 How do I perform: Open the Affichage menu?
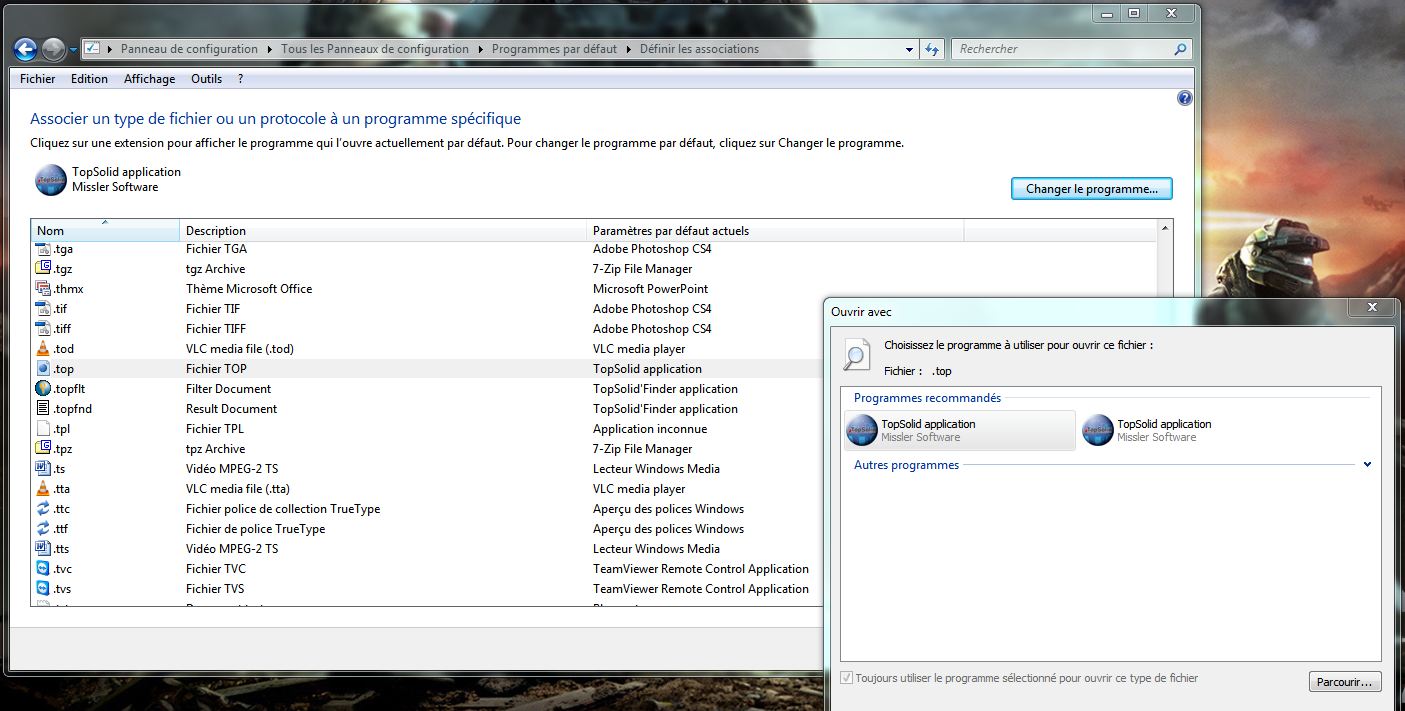(150, 79)
